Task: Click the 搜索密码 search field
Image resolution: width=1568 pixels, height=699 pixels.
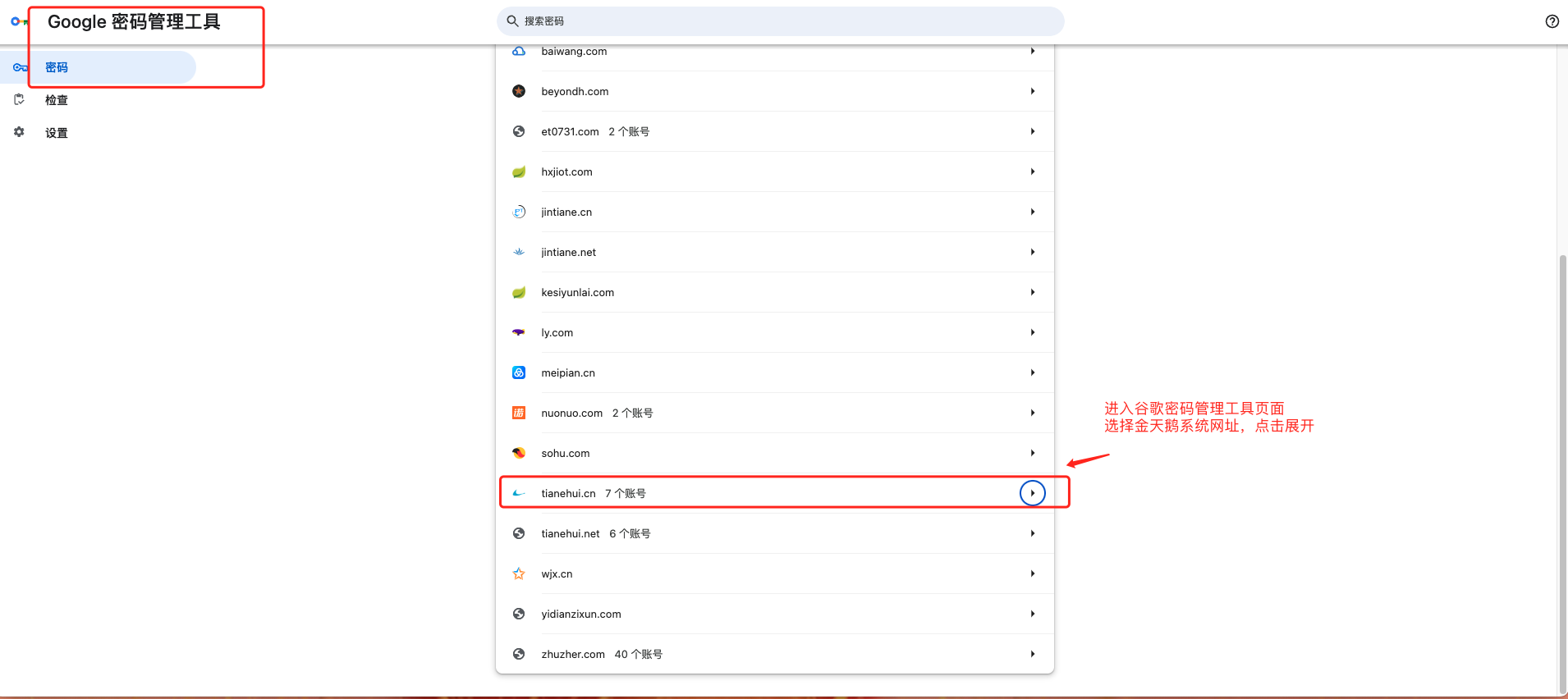Action: coord(780,21)
